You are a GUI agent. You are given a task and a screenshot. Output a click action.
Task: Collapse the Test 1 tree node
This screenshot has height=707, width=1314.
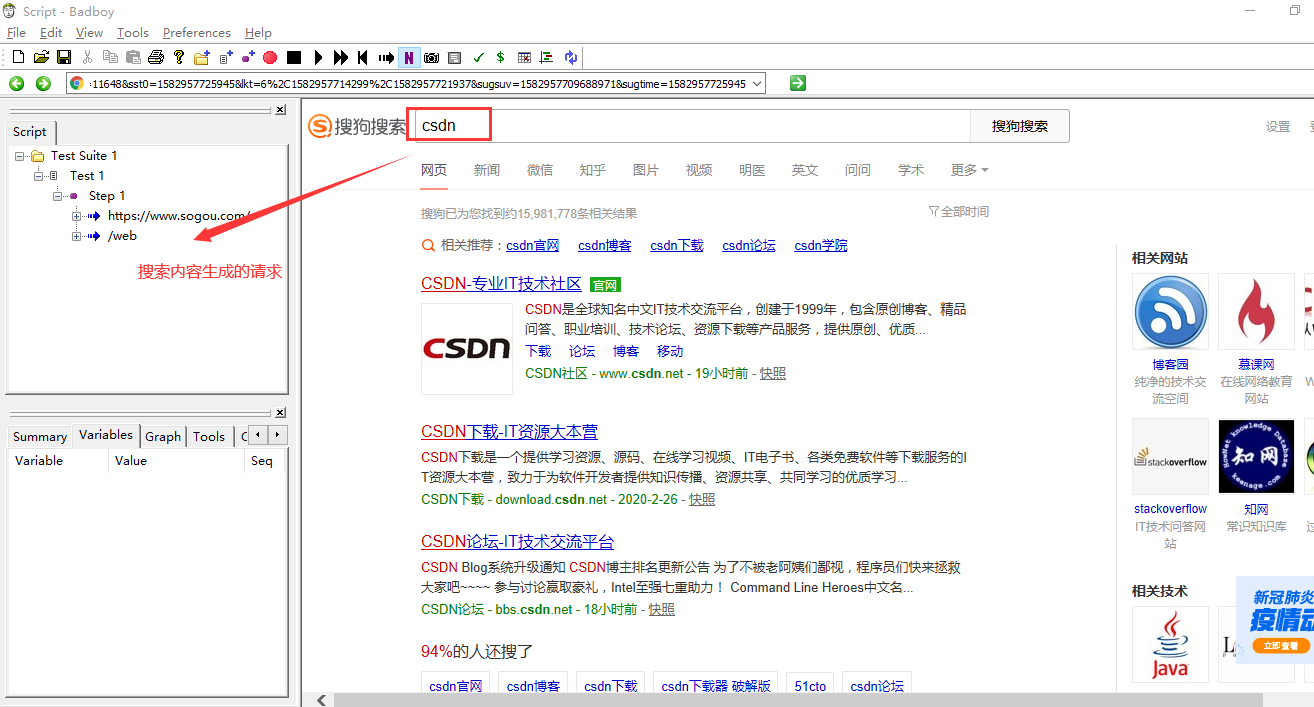point(39,176)
